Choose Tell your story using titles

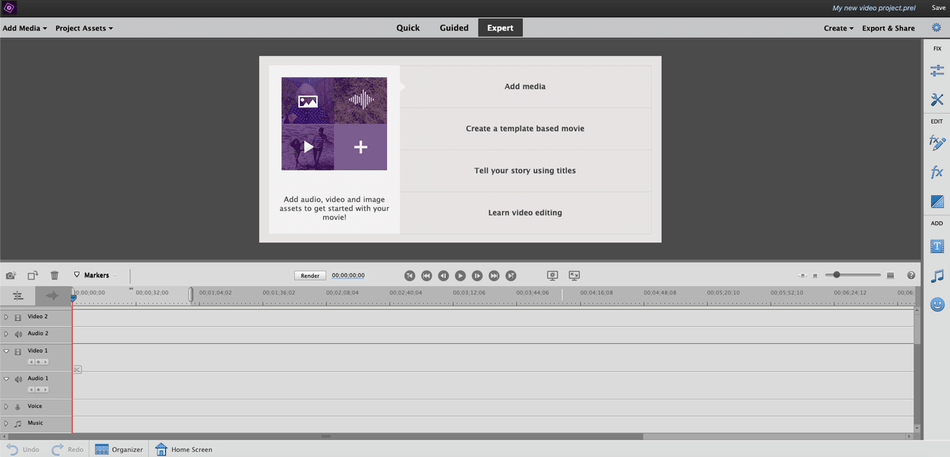525,171
